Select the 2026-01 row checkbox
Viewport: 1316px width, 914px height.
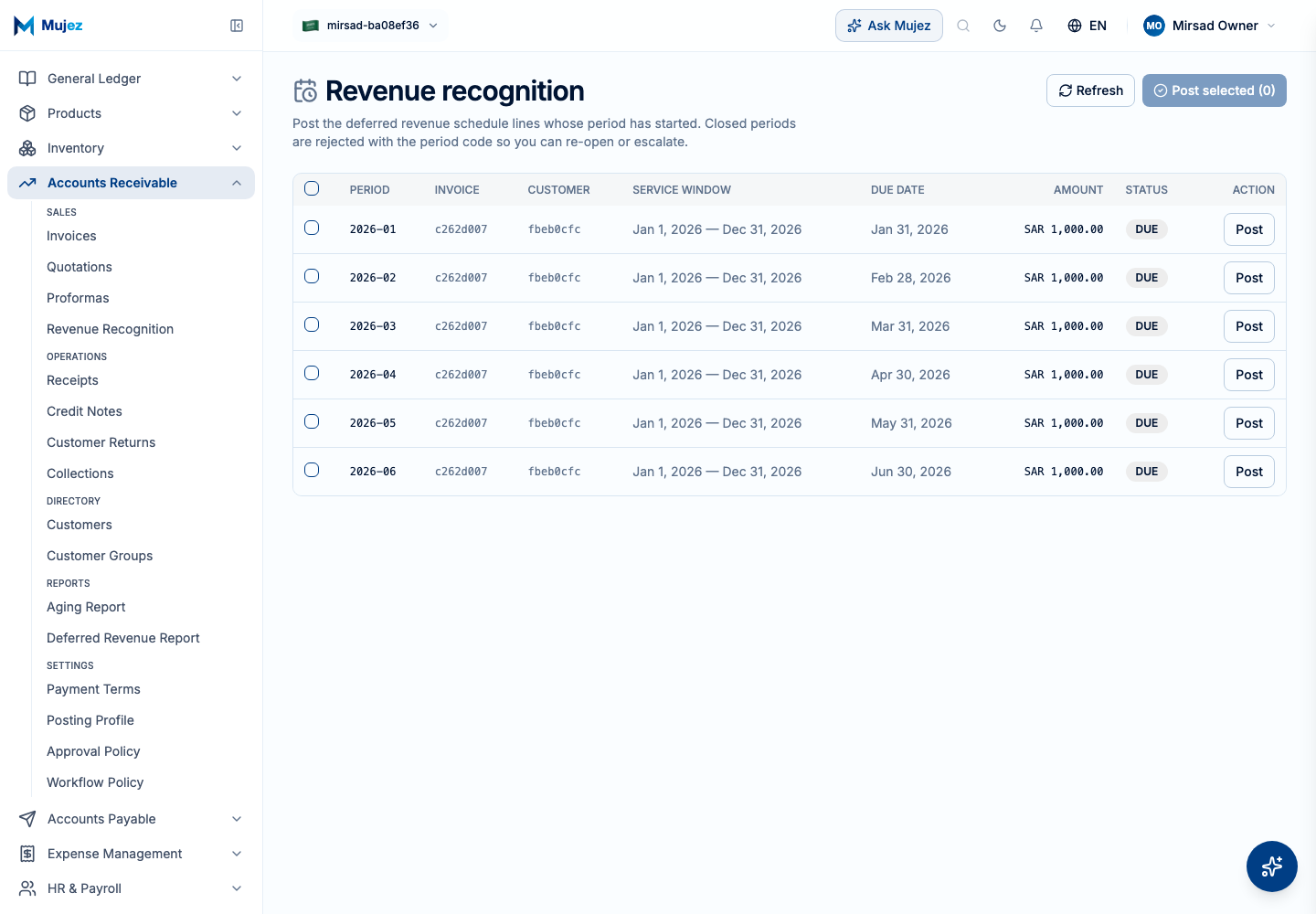point(312,228)
